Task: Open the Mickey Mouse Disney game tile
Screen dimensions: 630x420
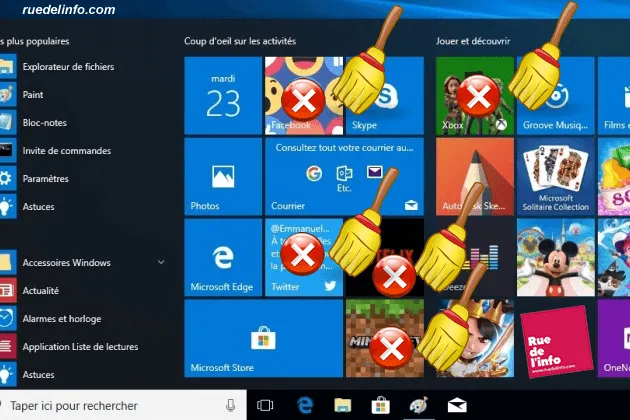Action: 556,258
